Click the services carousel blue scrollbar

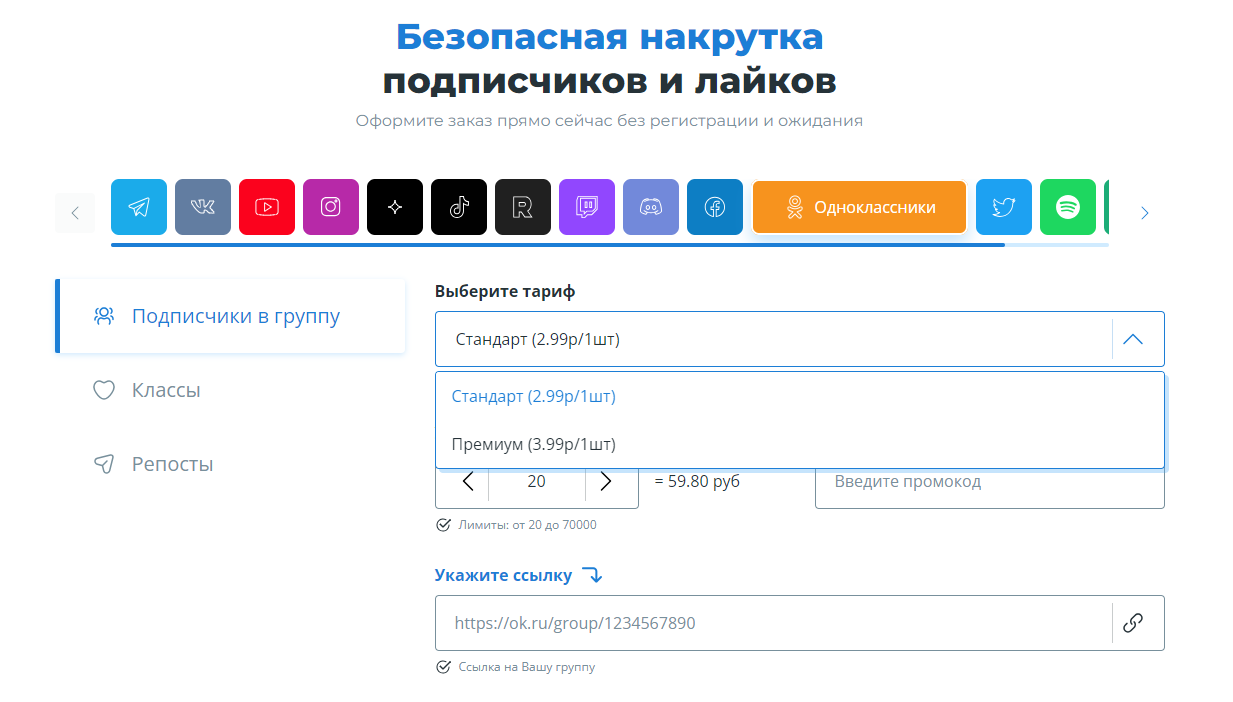coord(557,244)
